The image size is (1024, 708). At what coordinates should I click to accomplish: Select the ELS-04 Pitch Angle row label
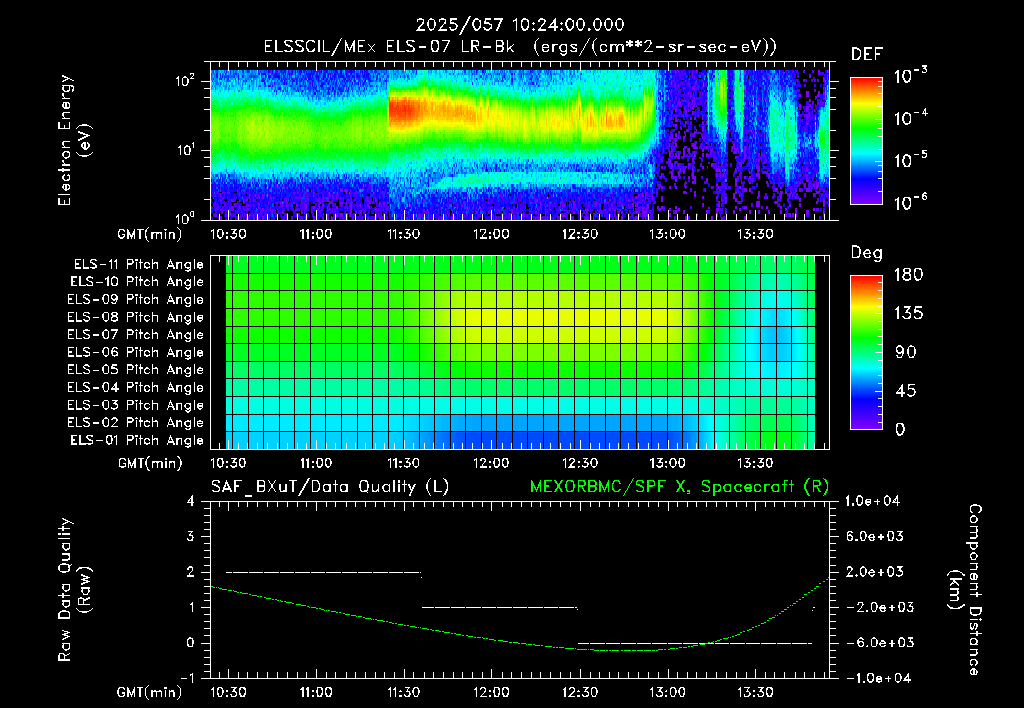click(135, 387)
